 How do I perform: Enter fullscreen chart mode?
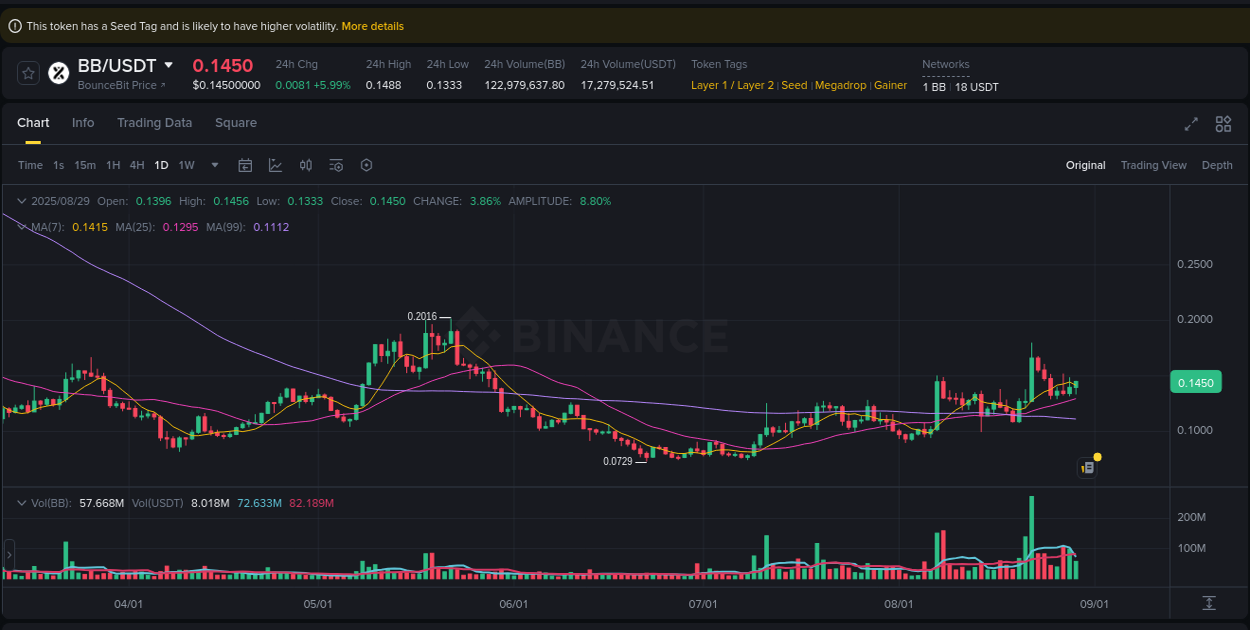1191,124
